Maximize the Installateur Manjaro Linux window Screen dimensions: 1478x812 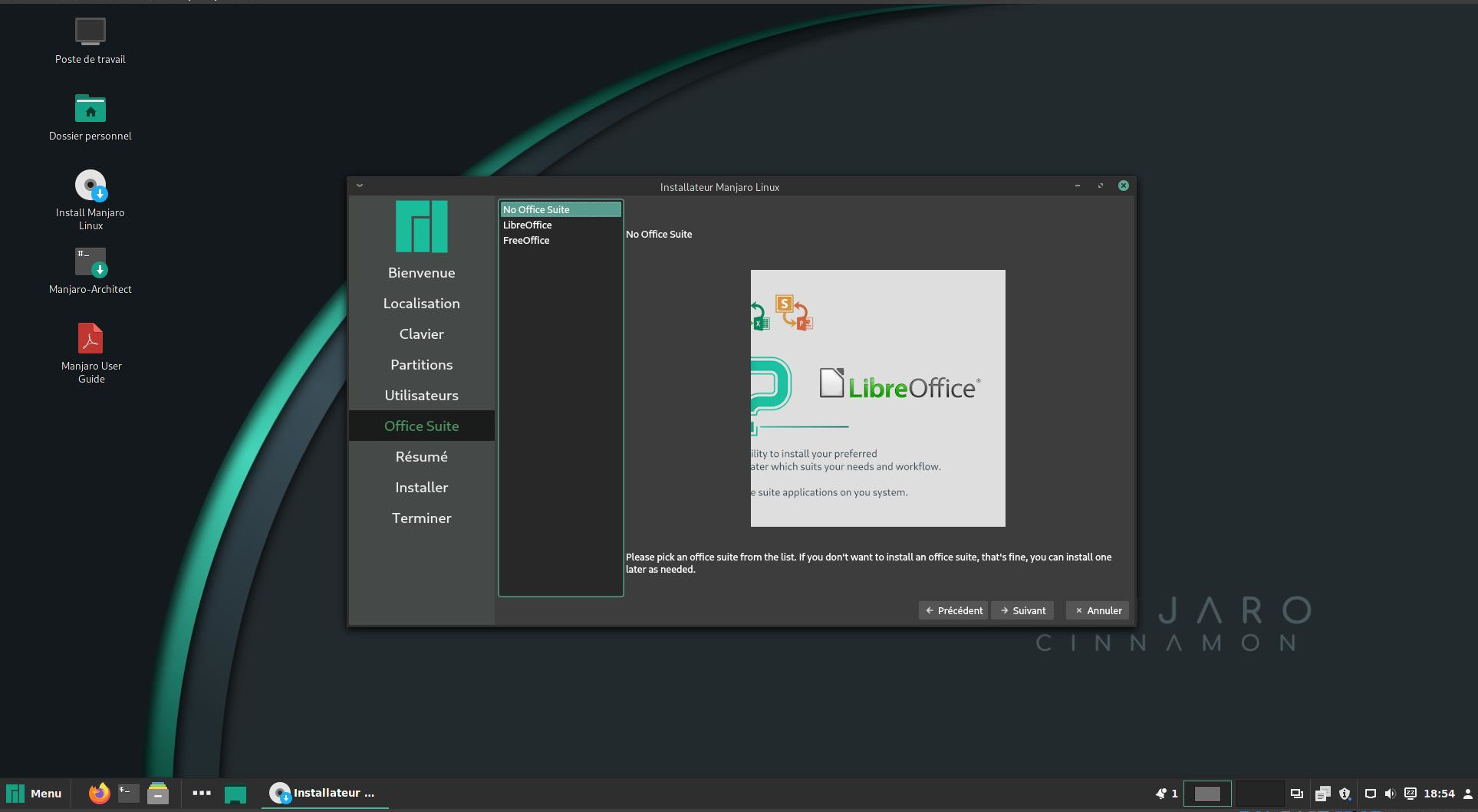[1101, 186]
